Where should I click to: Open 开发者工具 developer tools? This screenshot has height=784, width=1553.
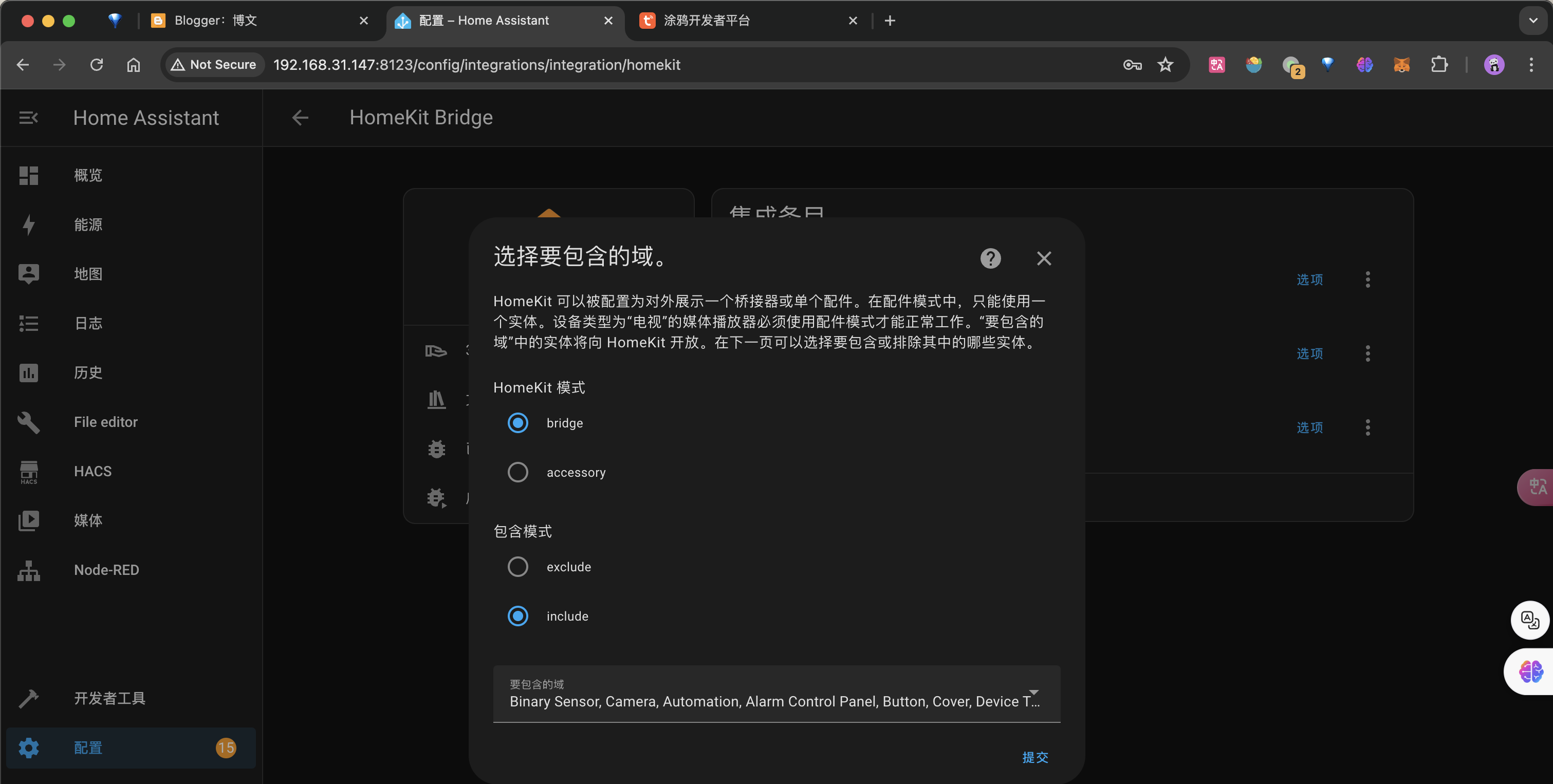coord(109,698)
